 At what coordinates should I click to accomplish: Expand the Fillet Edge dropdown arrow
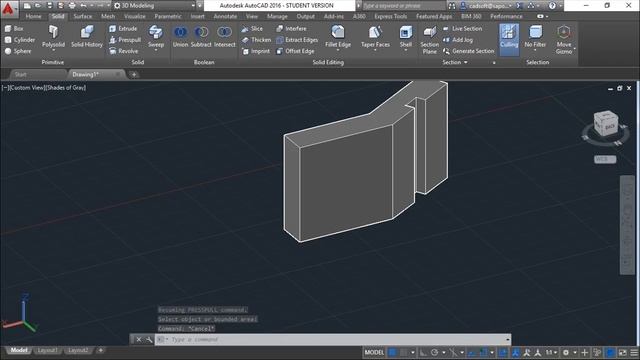(x=338, y=50)
